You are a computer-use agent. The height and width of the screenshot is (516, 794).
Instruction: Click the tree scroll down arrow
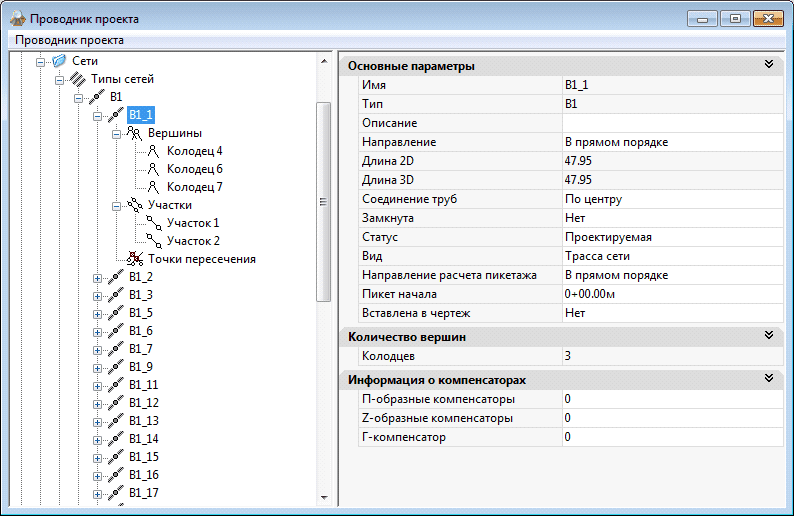[x=324, y=498]
